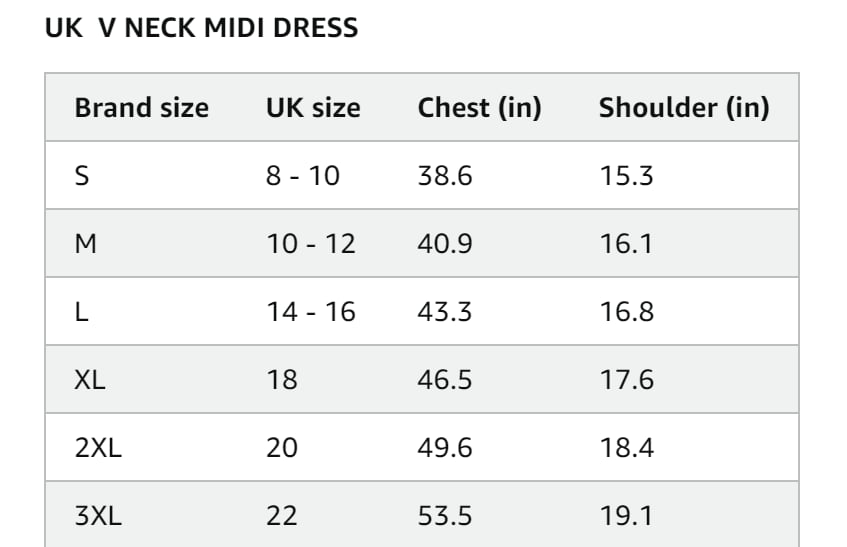
Task: Click the UK V NECK MIDI DRESS heading
Action: pos(201,28)
